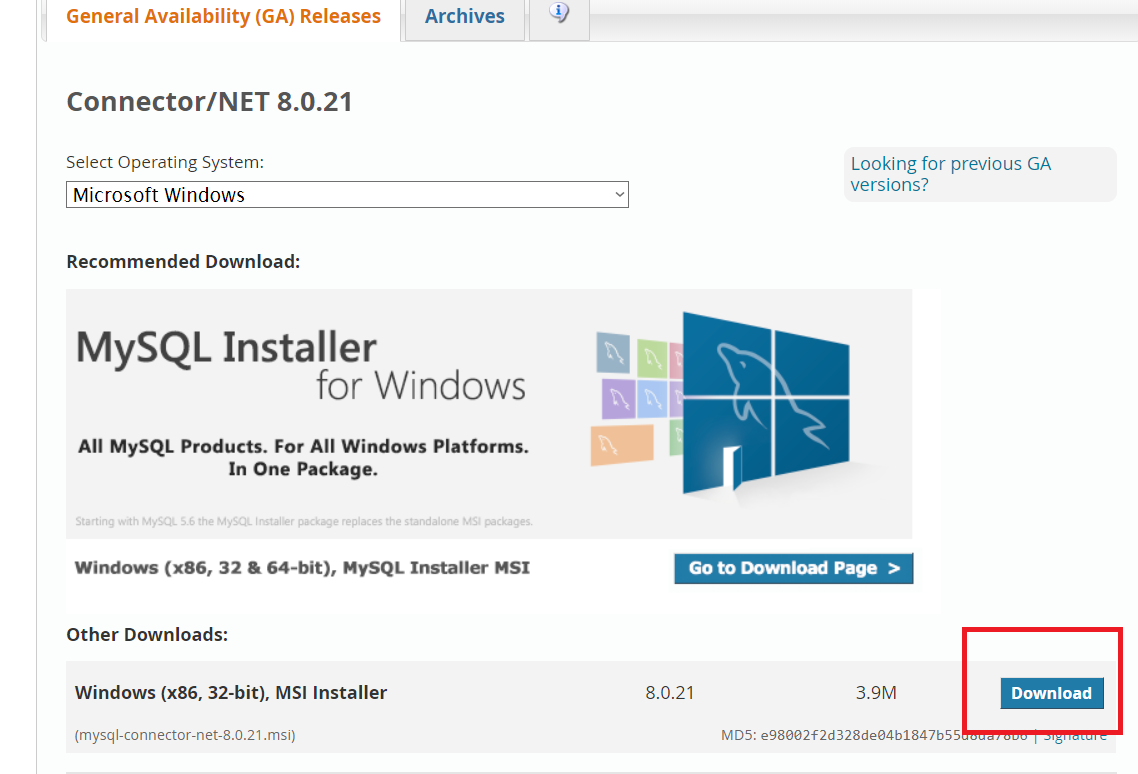Click the '3.9M' file size cell
This screenshot has height=774, width=1138.
pos(876,693)
